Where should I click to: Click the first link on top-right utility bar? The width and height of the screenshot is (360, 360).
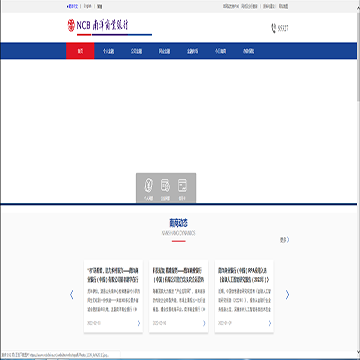231,6
